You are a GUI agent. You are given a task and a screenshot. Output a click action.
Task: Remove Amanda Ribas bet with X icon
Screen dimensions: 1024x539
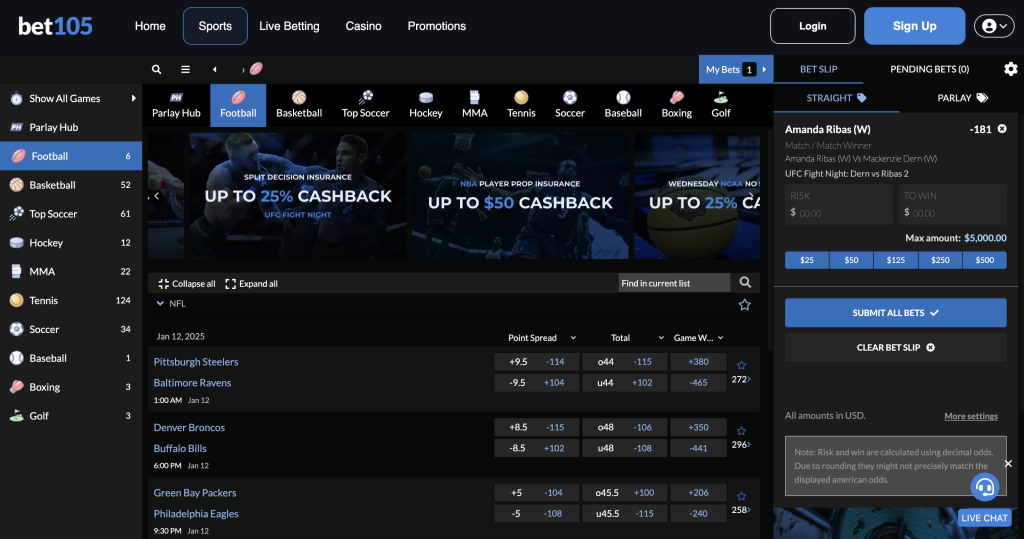point(1002,129)
